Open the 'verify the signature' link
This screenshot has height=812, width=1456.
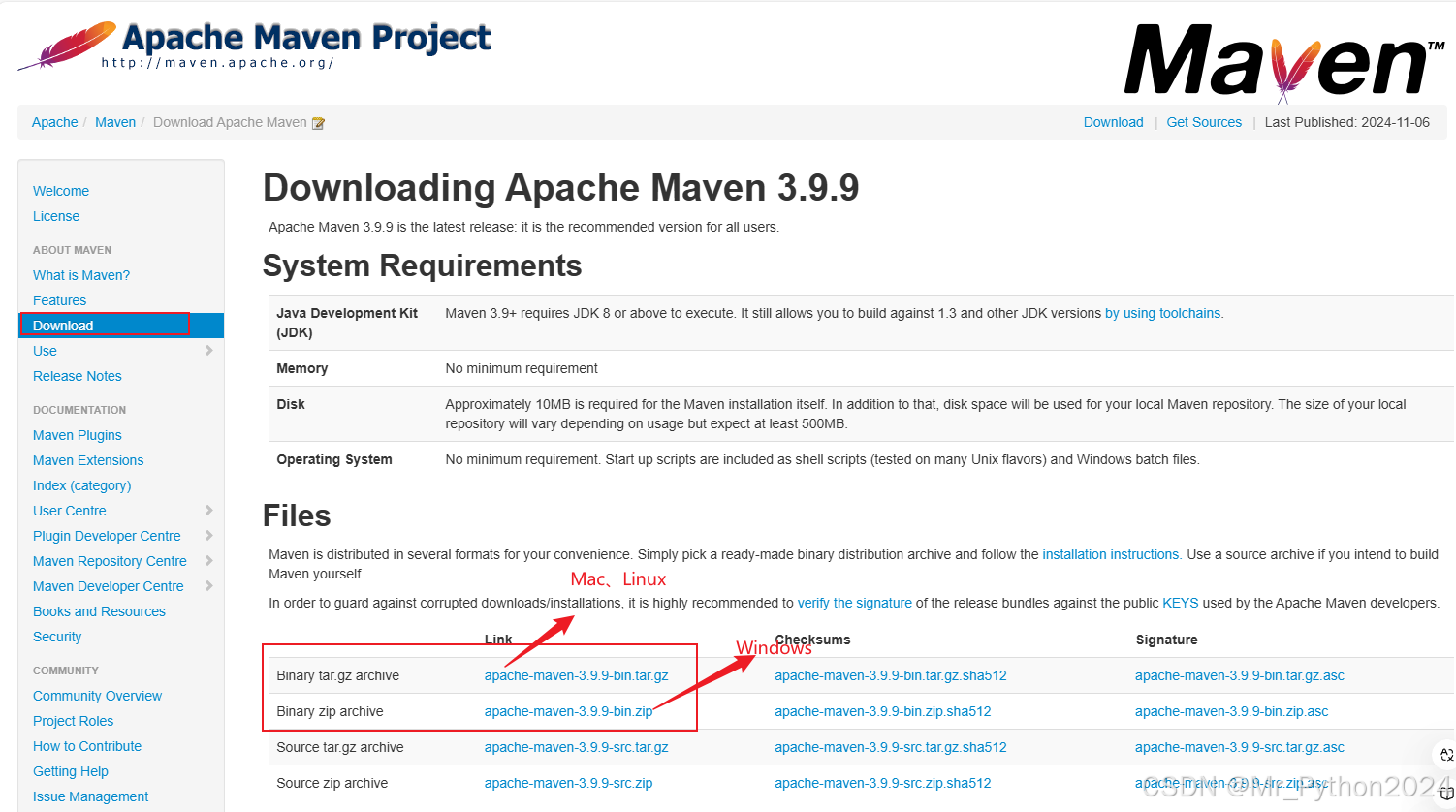854,603
